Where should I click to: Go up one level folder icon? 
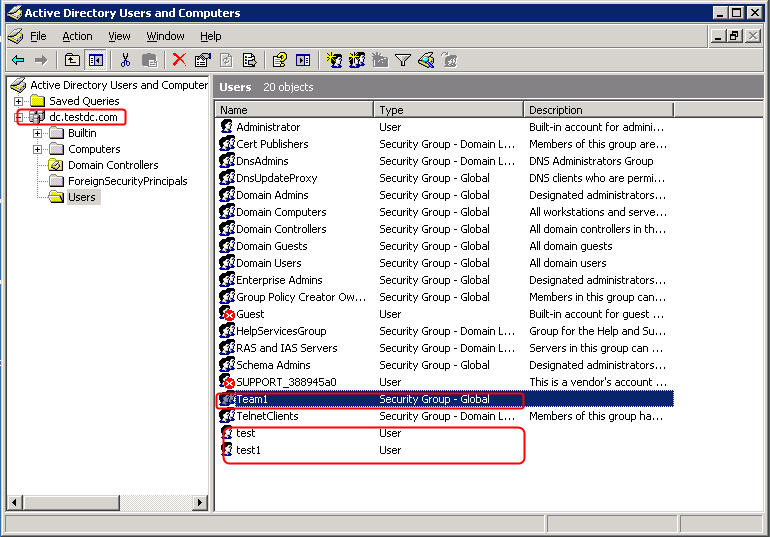(x=73, y=60)
